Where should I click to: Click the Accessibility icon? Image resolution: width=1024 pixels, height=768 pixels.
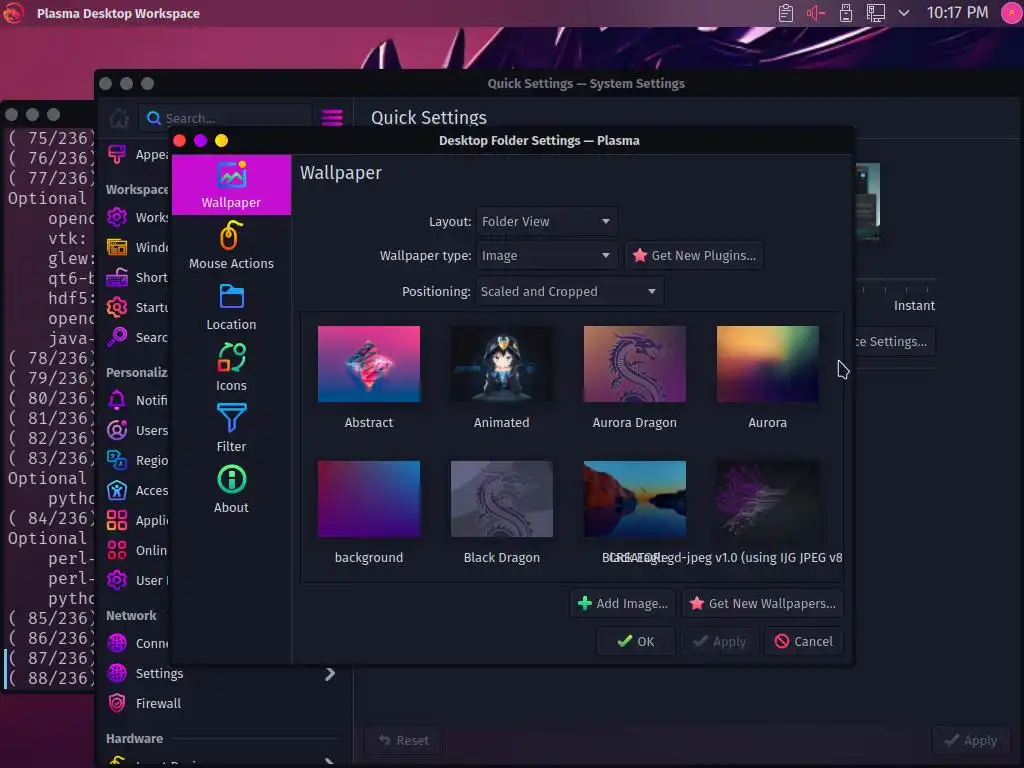[117, 490]
